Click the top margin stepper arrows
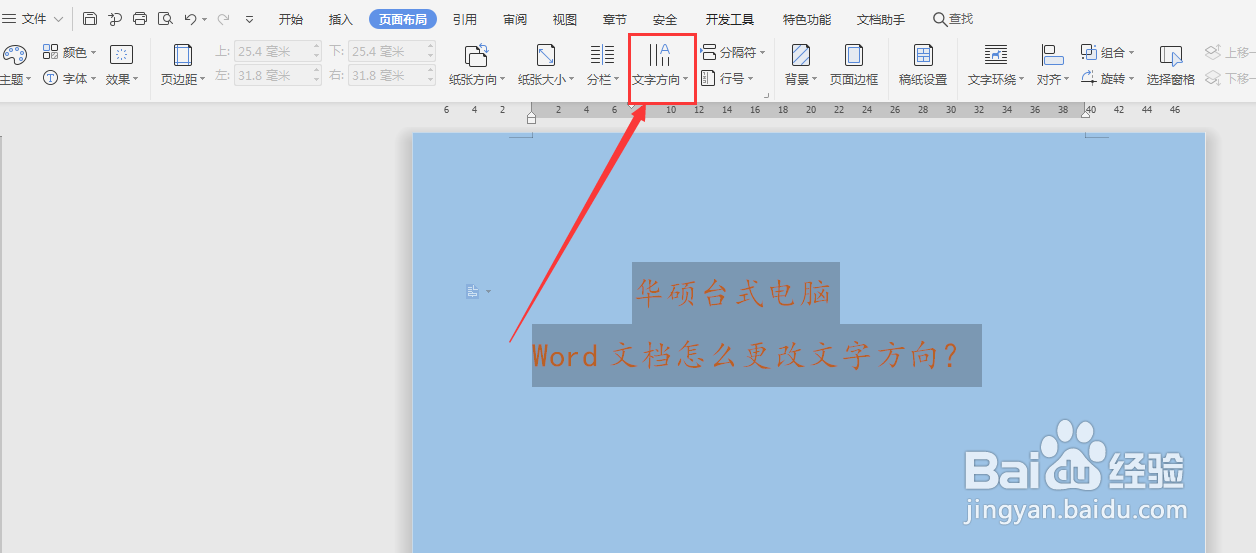This screenshot has height=553, width=1256. click(317, 51)
